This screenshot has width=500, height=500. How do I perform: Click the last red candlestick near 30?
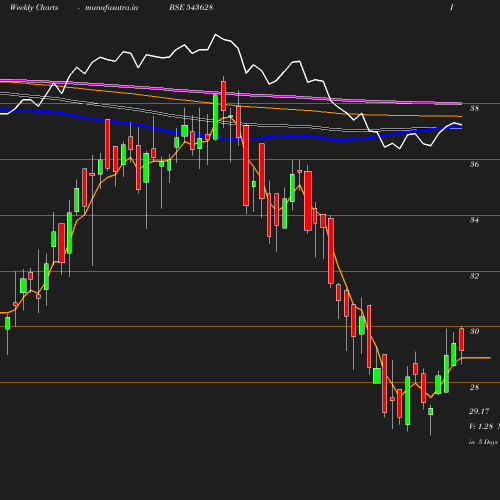point(462,339)
